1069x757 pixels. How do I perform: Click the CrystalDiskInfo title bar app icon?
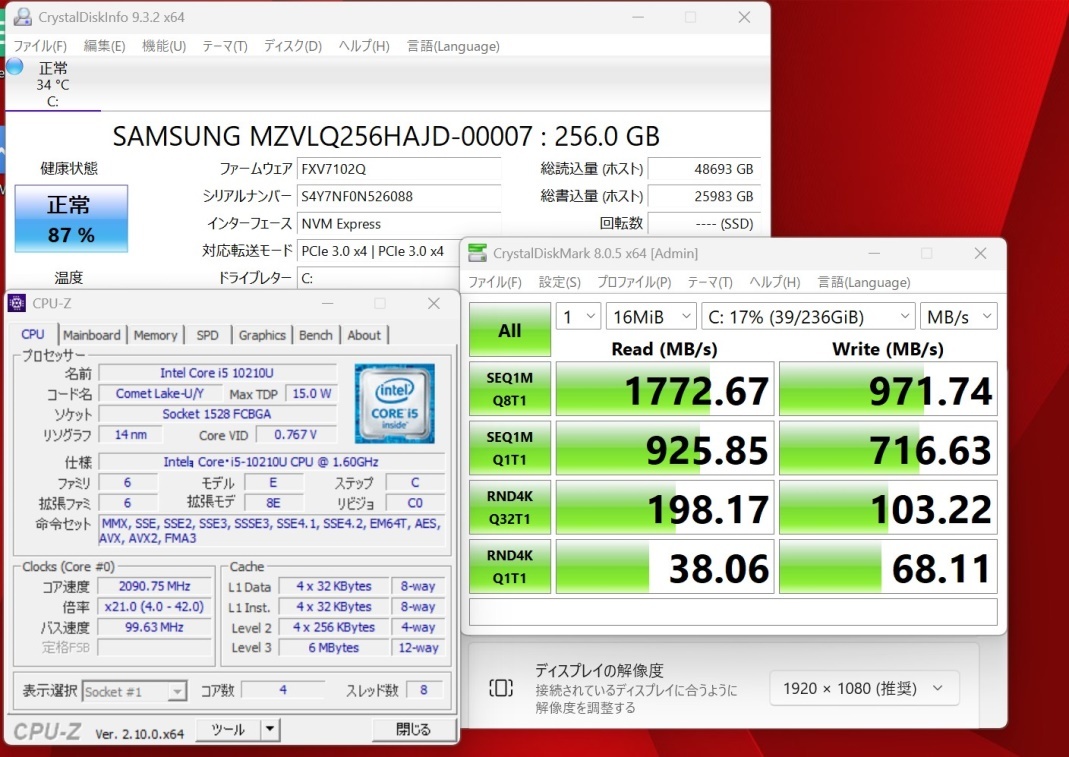[x=22, y=16]
